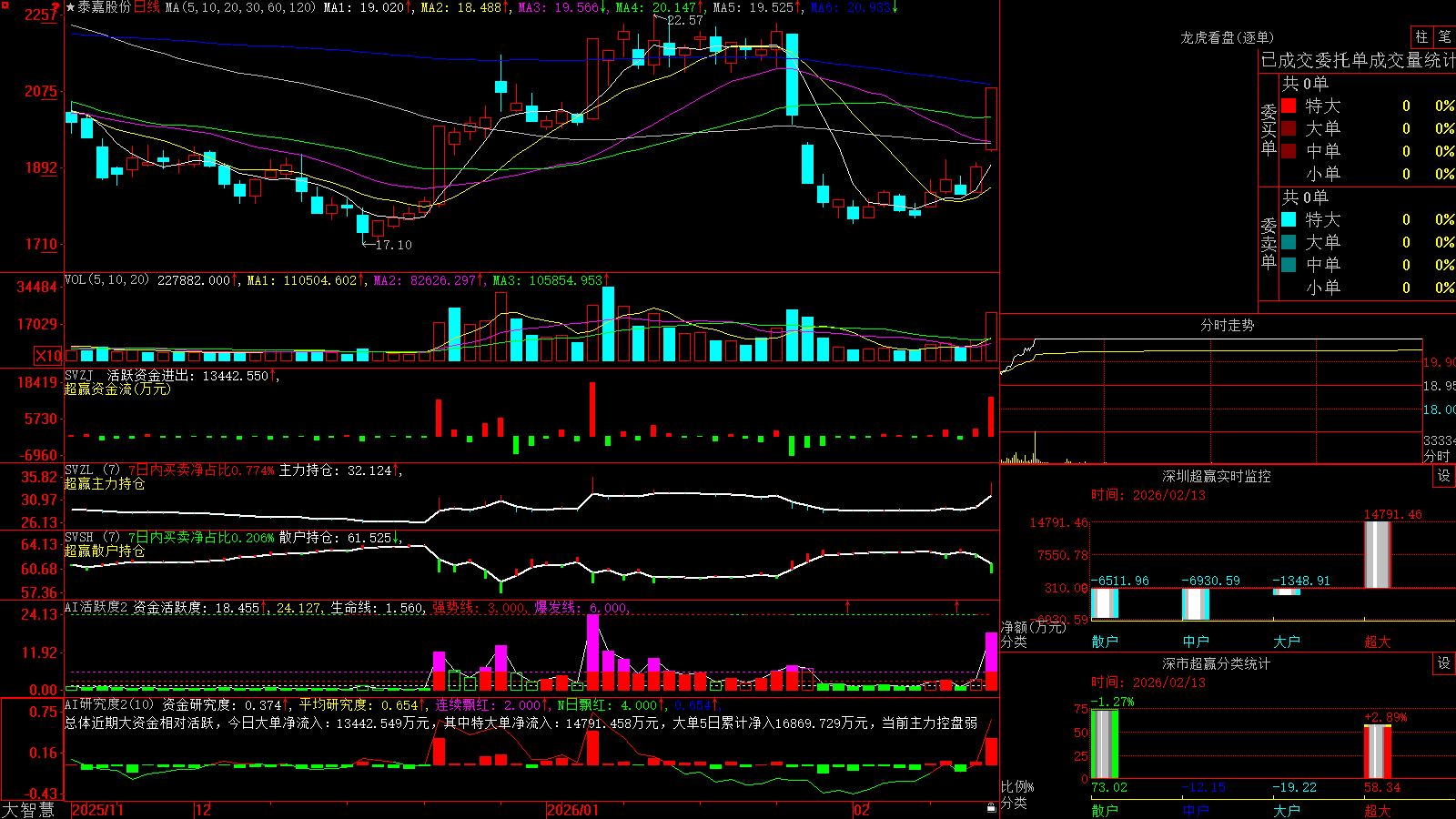Image resolution: width=1456 pixels, height=819 pixels.
Task: Click the 分时走势 panel title
Action: (x=1228, y=325)
